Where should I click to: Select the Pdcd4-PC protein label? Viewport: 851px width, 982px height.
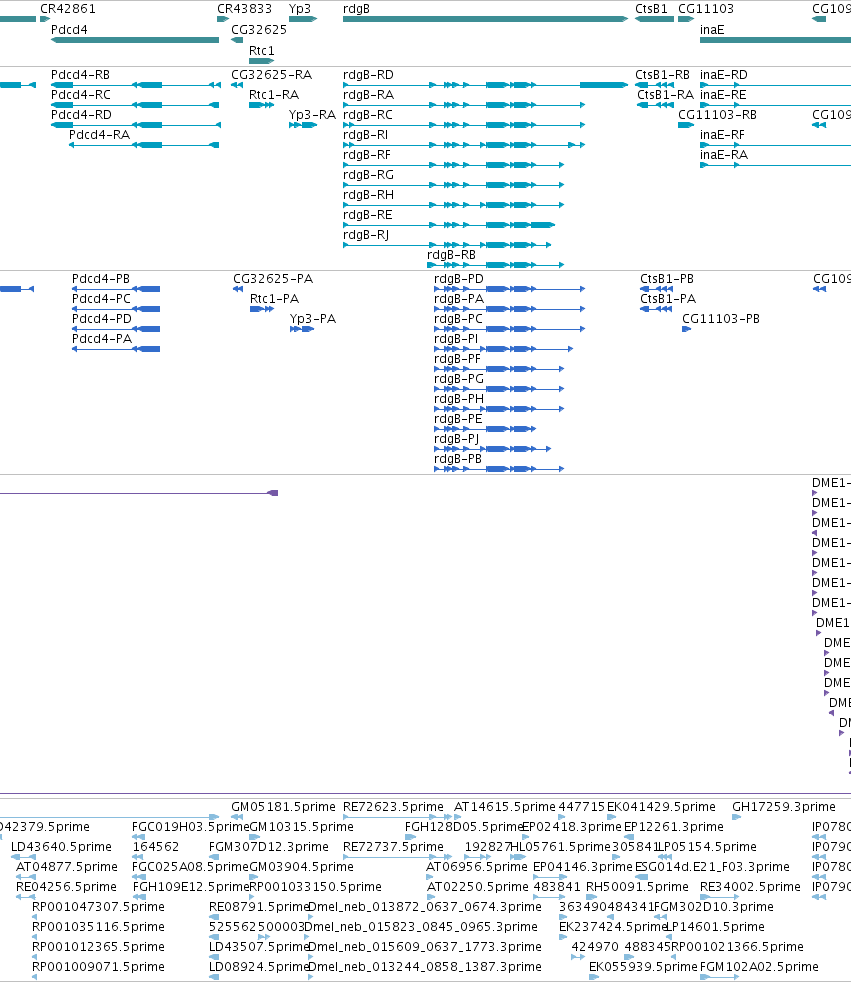click(x=101, y=299)
